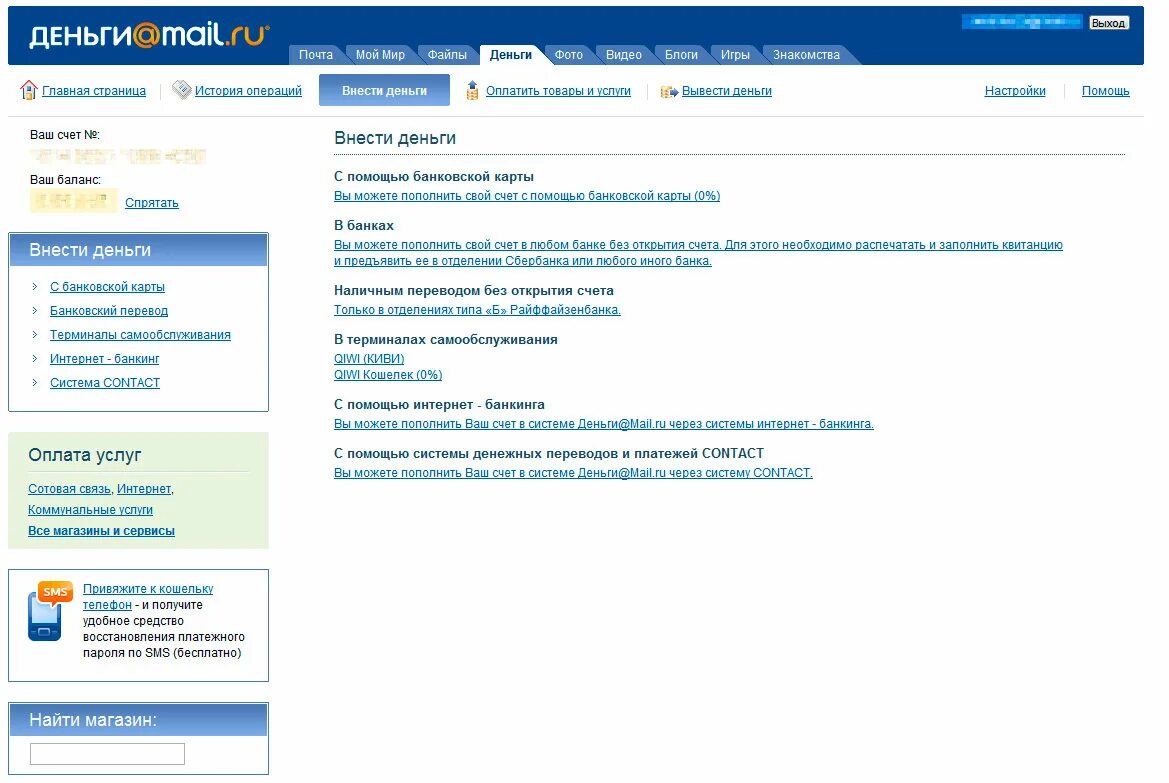Click the Найти магазин search field

click(107, 754)
